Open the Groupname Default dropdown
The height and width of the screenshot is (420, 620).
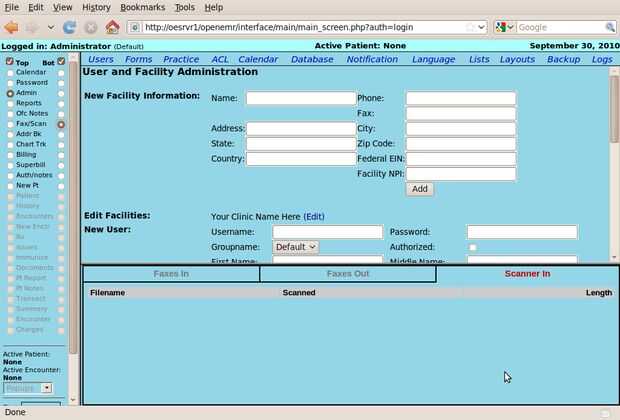pos(295,247)
